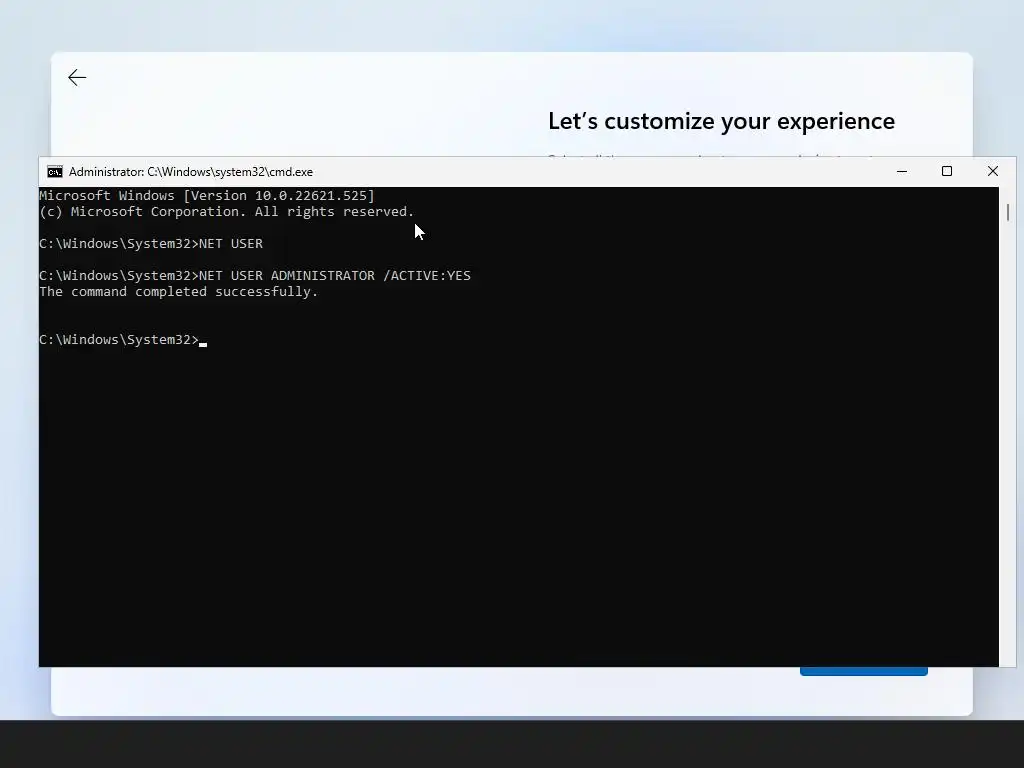Click "The command completed successfully." output

[x=179, y=292]
